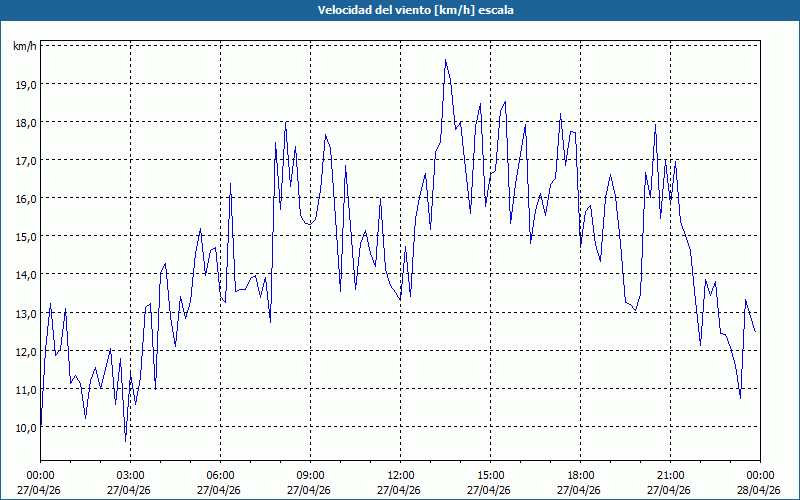
Task: Click the 16,0 value on the y-axis
Action: pyautogui.click(x=25, y=199)
